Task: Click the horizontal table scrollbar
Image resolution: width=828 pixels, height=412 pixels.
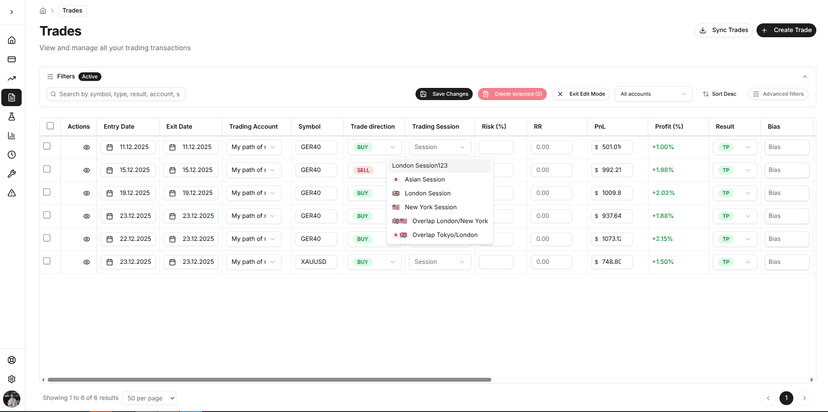Action: (x=269, y=379)
